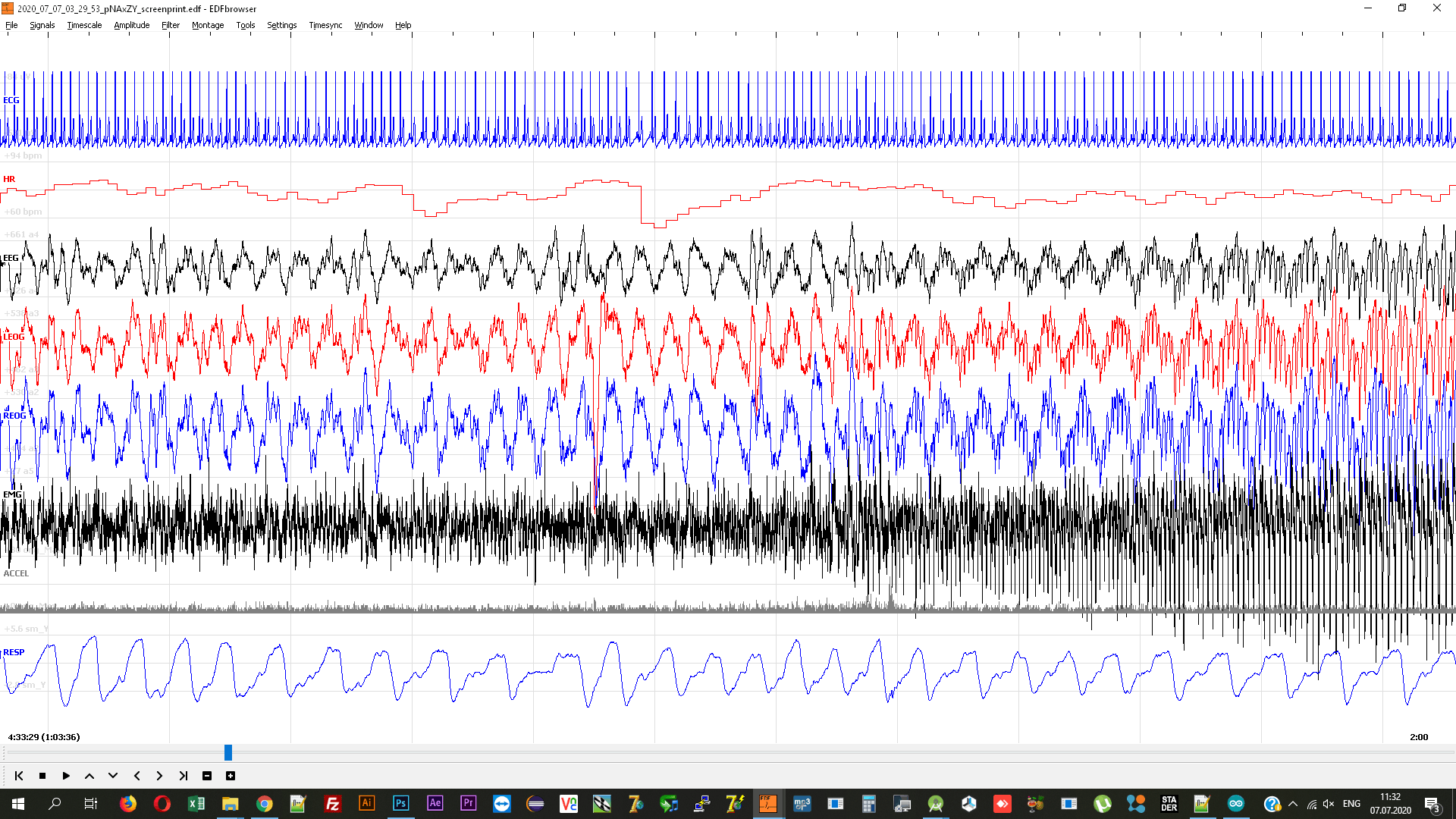Open Android Studio from the taskbar
The height and width of the screenshot is (819, 1456).
(936, 804)
